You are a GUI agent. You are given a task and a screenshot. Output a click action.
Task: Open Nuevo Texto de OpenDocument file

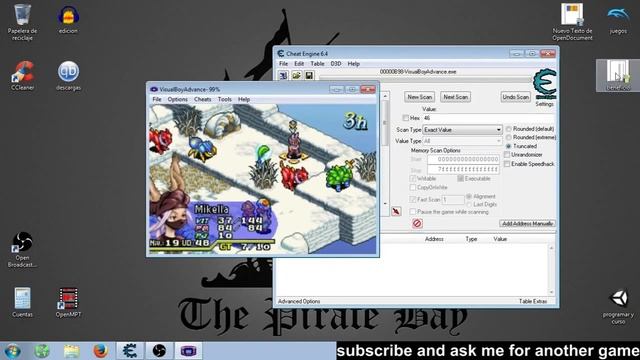(572, 22)
